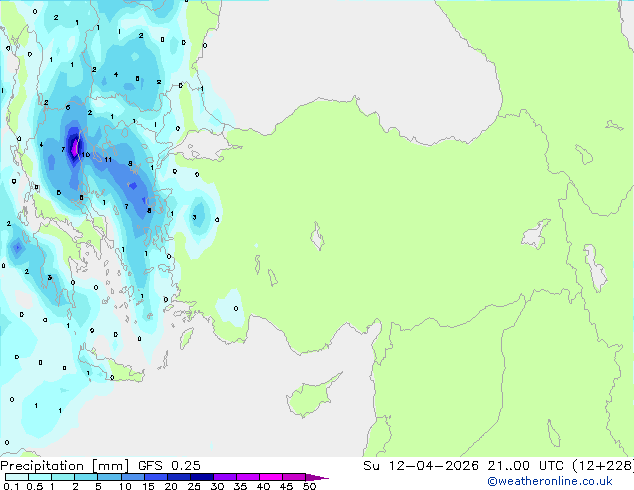Click the legend label '25'

point(194,486)
